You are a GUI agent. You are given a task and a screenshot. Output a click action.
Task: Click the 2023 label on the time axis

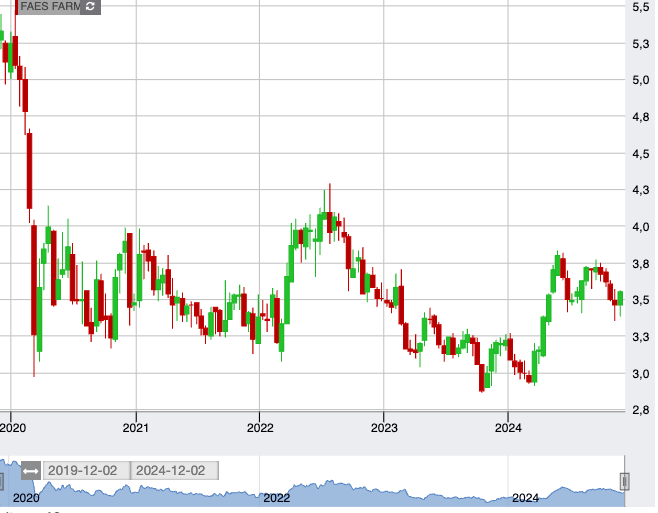[x=384, y=428]
